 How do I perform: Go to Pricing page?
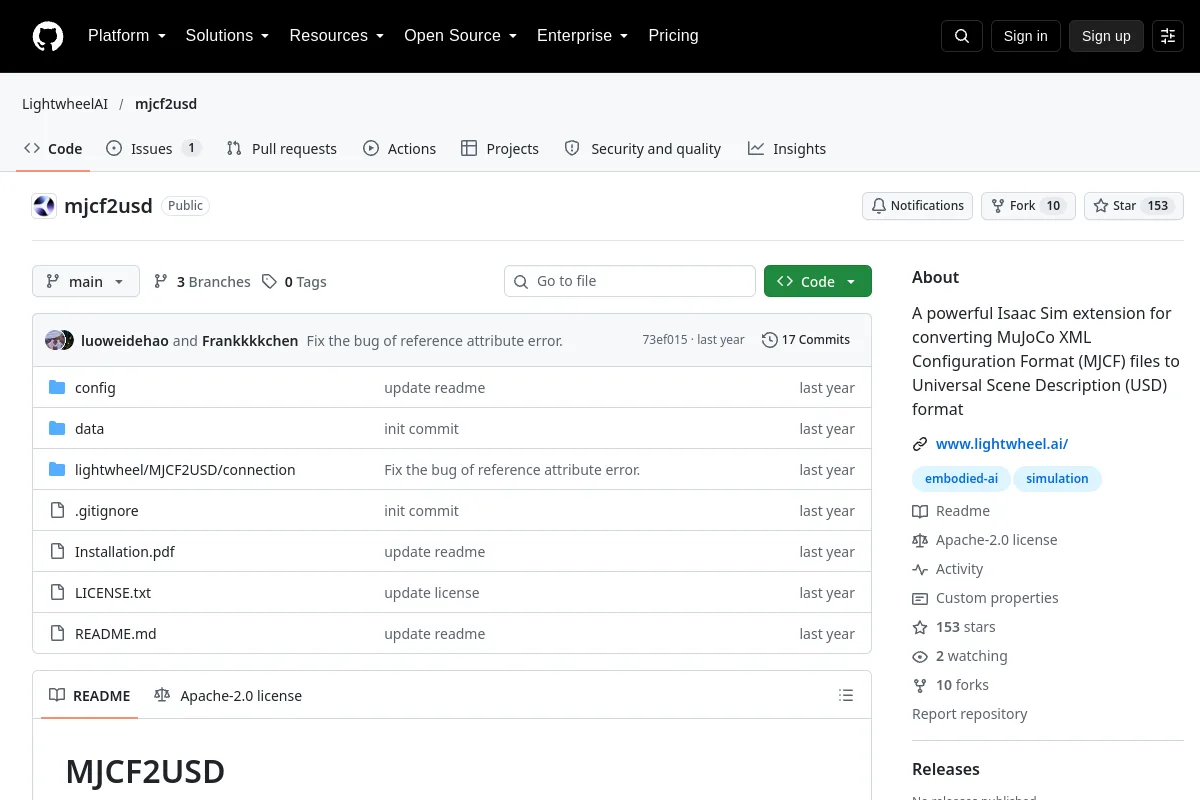tap(673, 36)
